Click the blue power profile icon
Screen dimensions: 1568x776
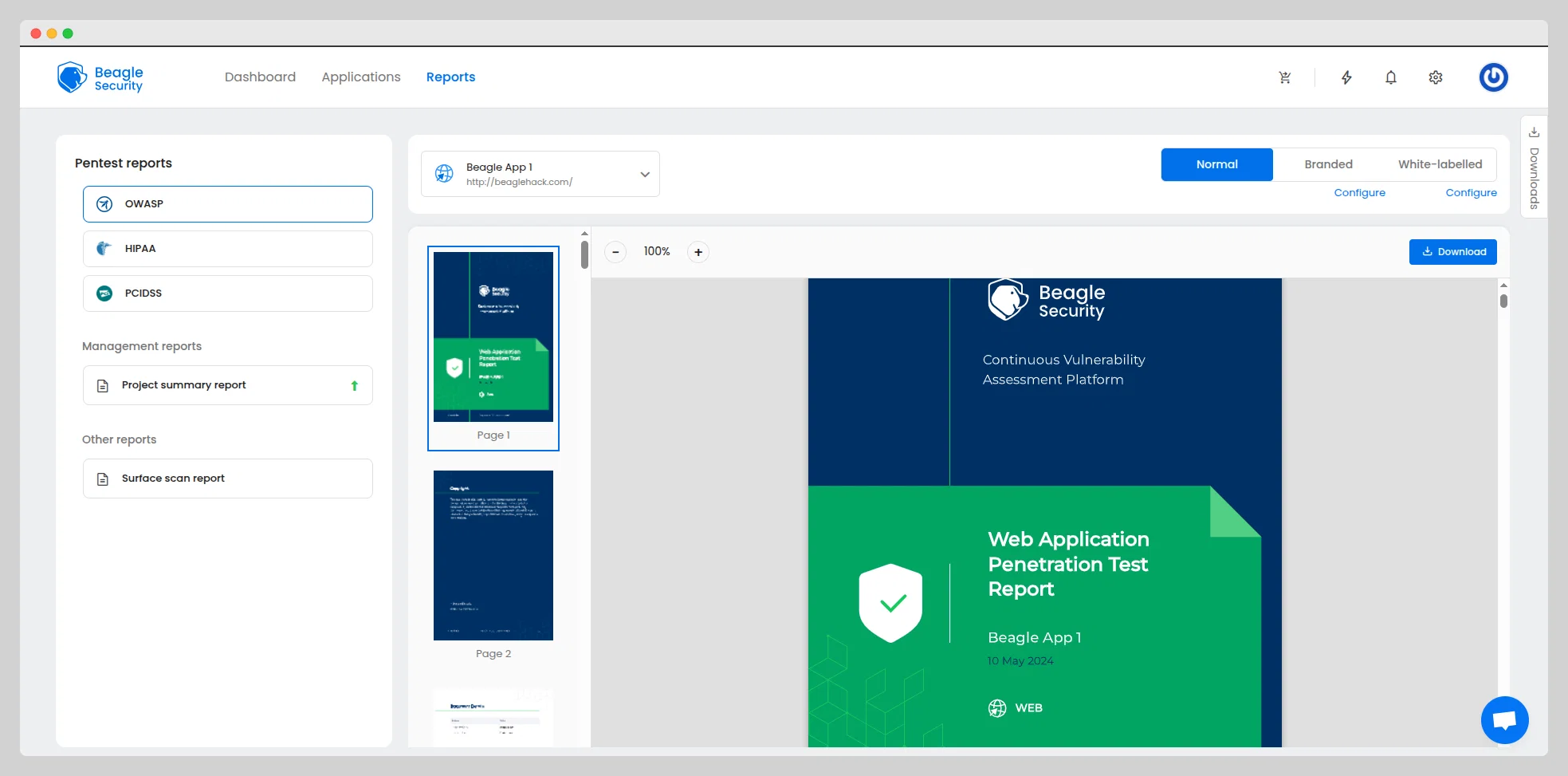[x=1494, y=77]
